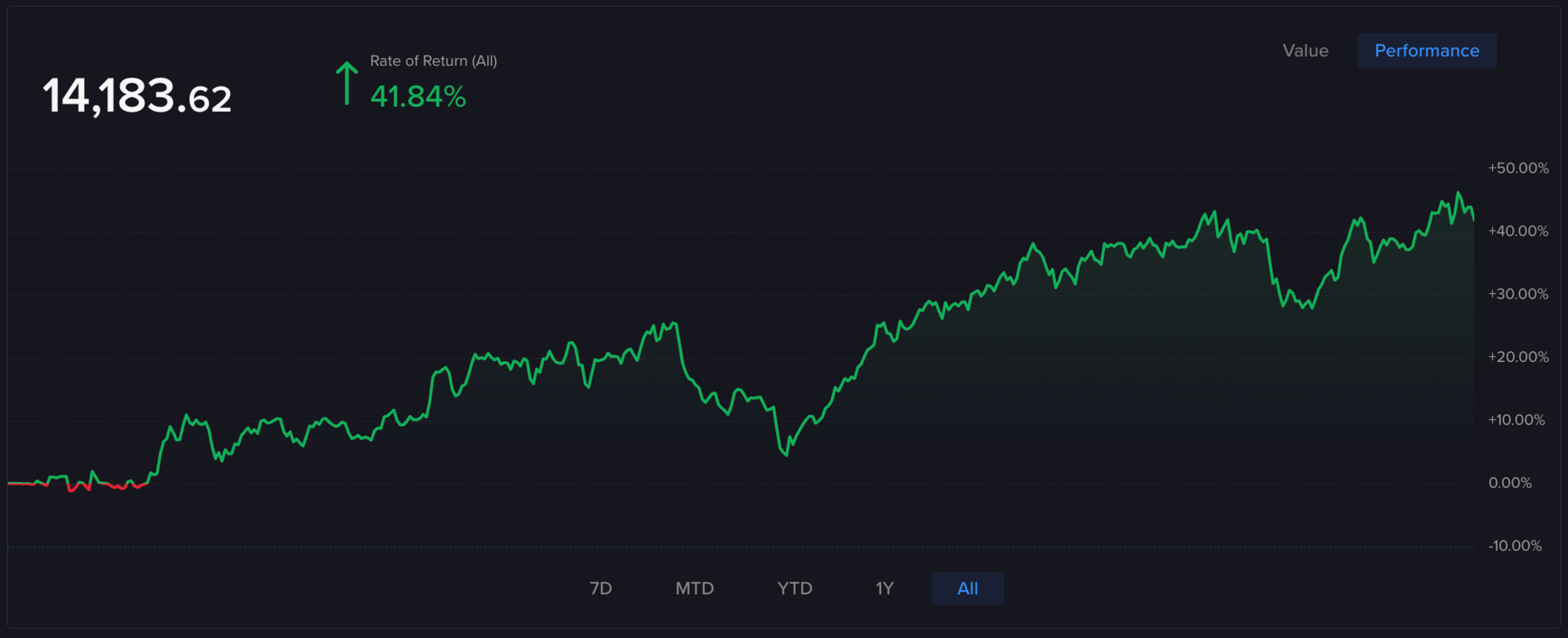Image resolution: width=1568 pixels, height=638 pixels.
Task: Click the +30.00% axis label
Action: pos(1518,294)
